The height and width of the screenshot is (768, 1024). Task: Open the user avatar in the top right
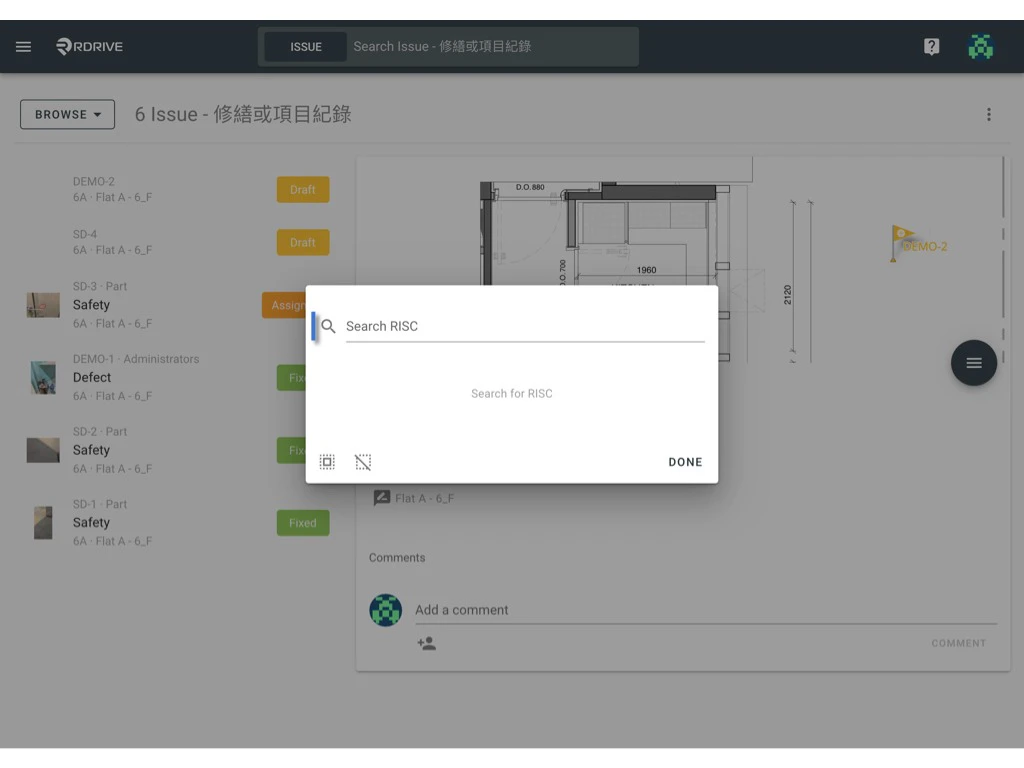click(x=980, y=46)
